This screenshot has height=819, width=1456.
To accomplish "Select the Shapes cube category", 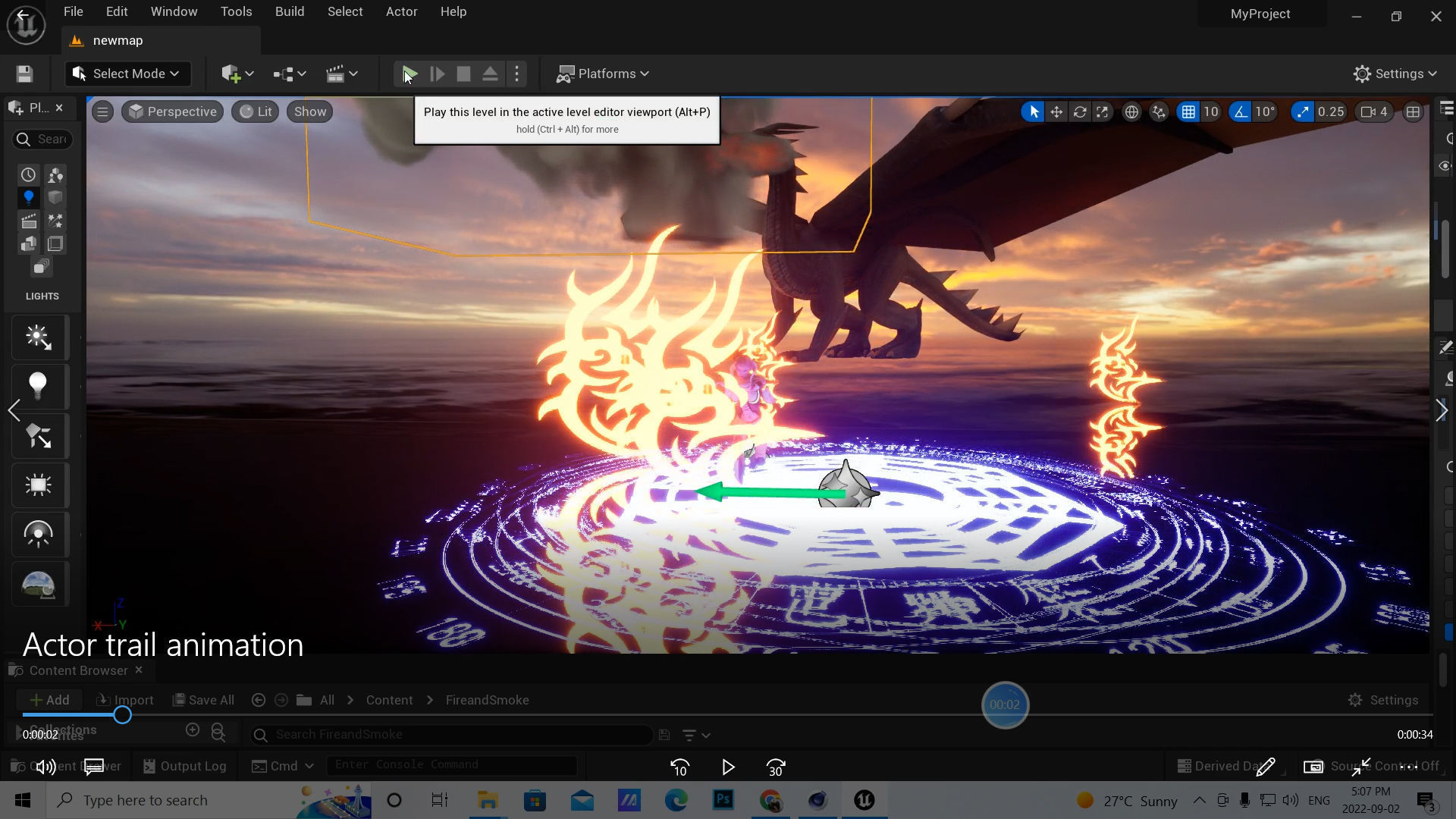I will pos(55,197).
